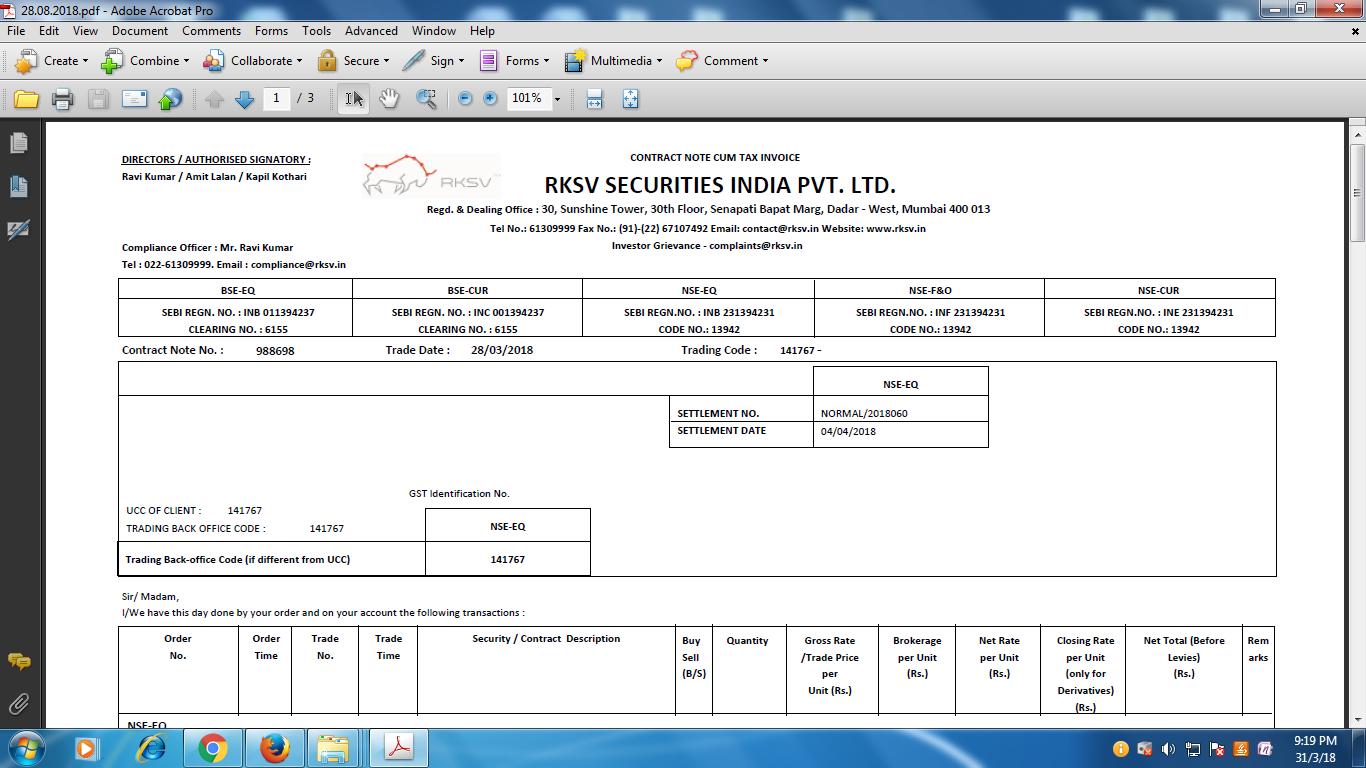Go to next page with down arrow
The height and width of the screenshot is (768, 1366).
click(244, 99)
